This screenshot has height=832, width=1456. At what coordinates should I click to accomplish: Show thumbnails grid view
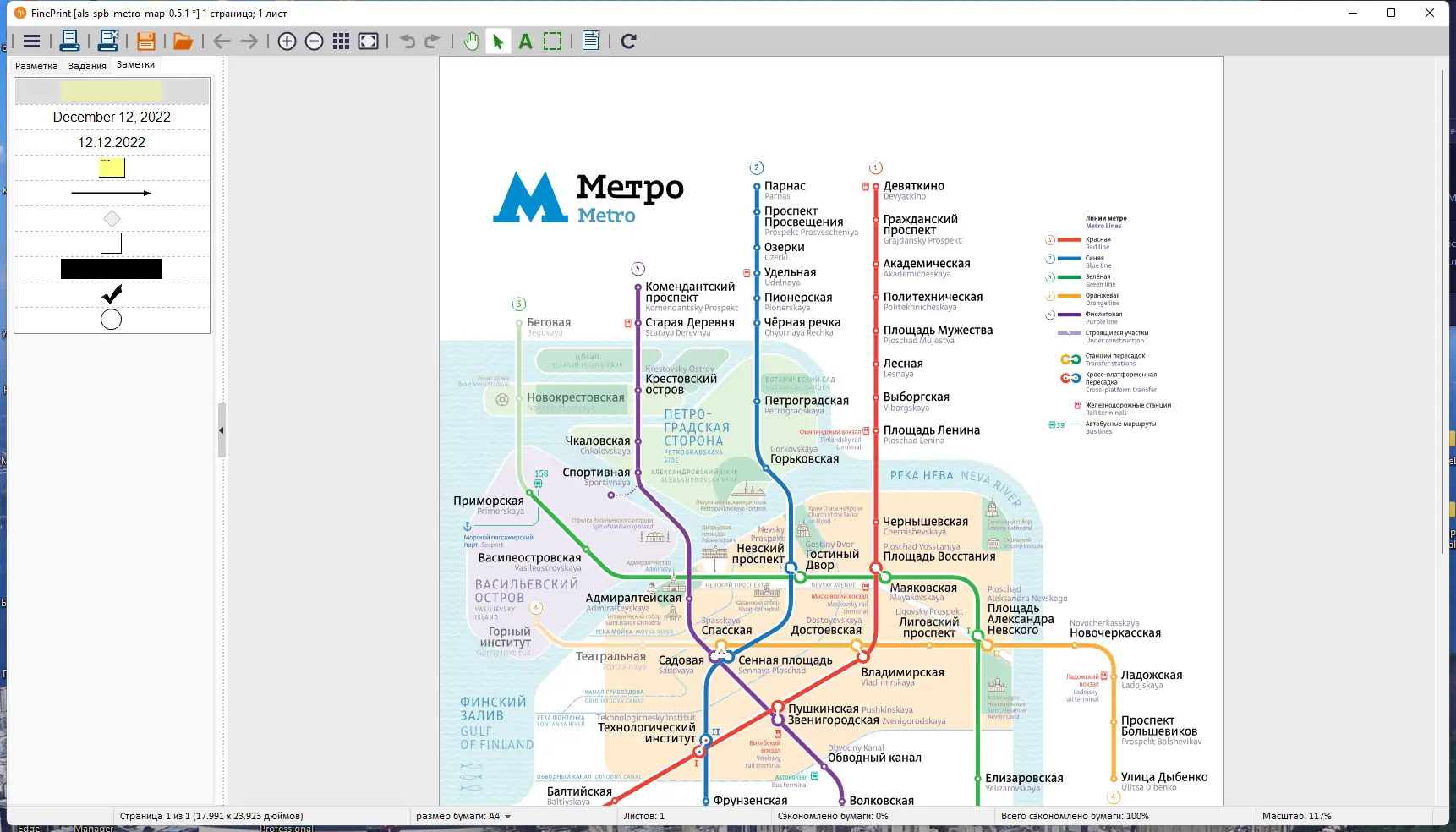[342, 41]
